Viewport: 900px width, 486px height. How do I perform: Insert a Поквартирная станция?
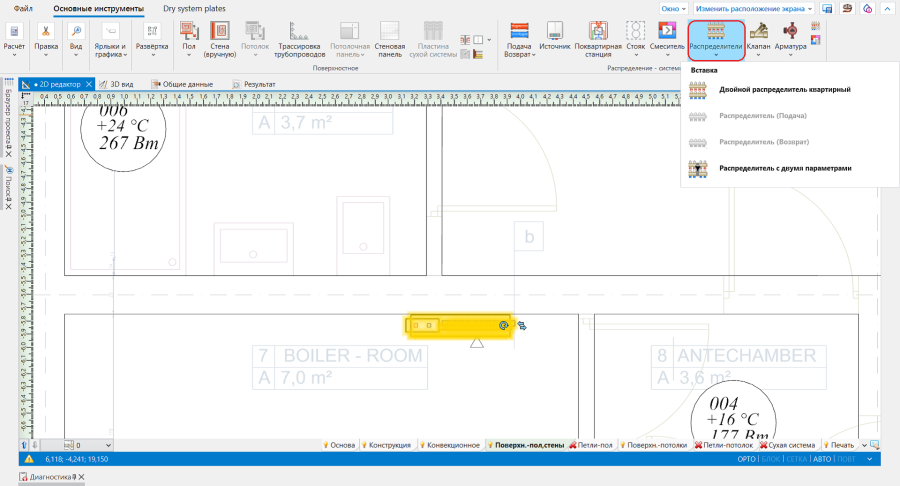pos(598,39)
